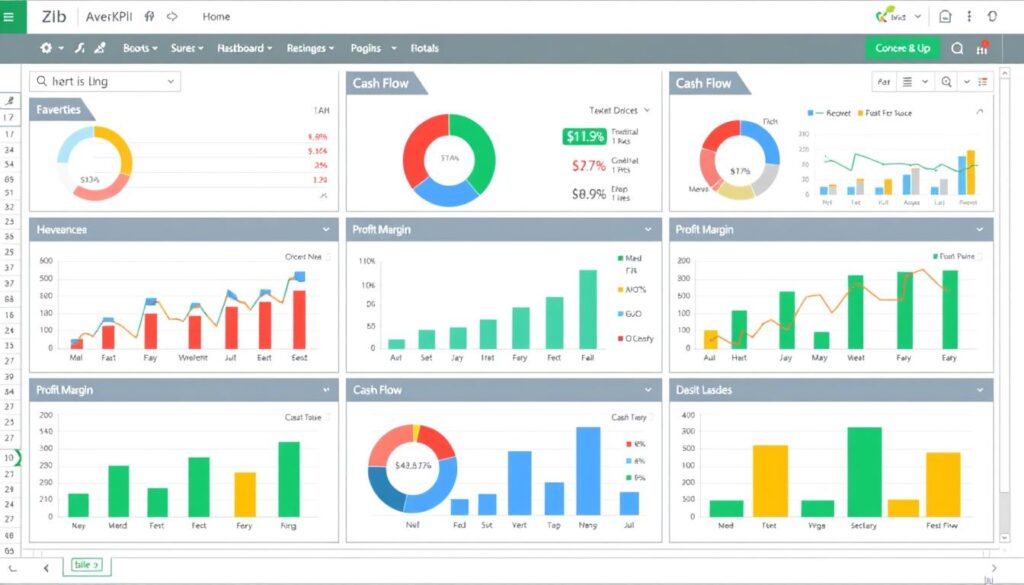Click the code brackets icon beside the home icon
This screenshot has height=585, width=1024.
[x=170, y=16]
